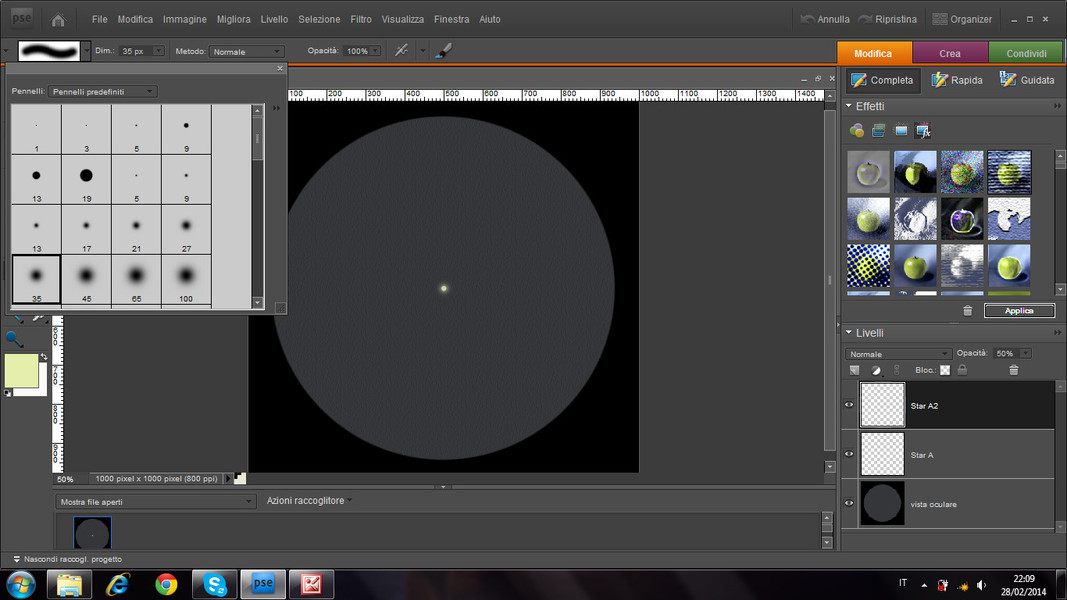Open Google Chrome from taskbar

tap(166, 583)
